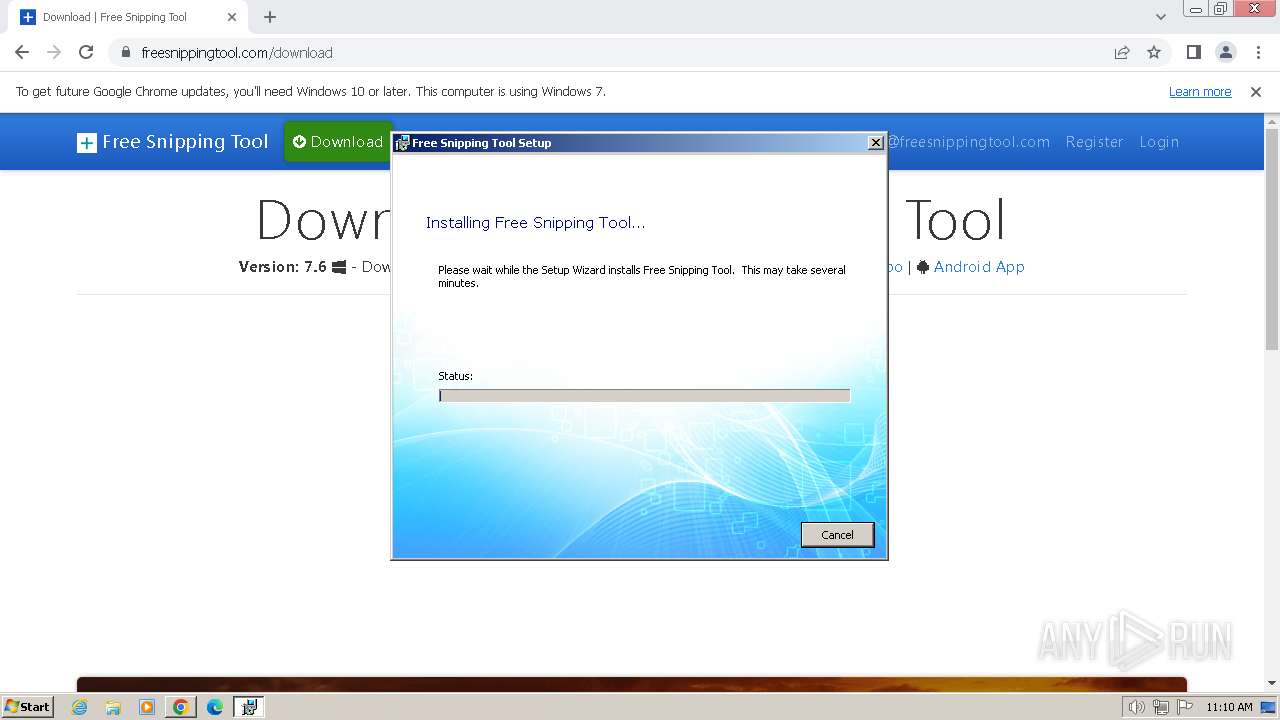Screen dimensions: 1280x720
Task: Close the Download | Free Snipping Tool tab
Action: 231,17
